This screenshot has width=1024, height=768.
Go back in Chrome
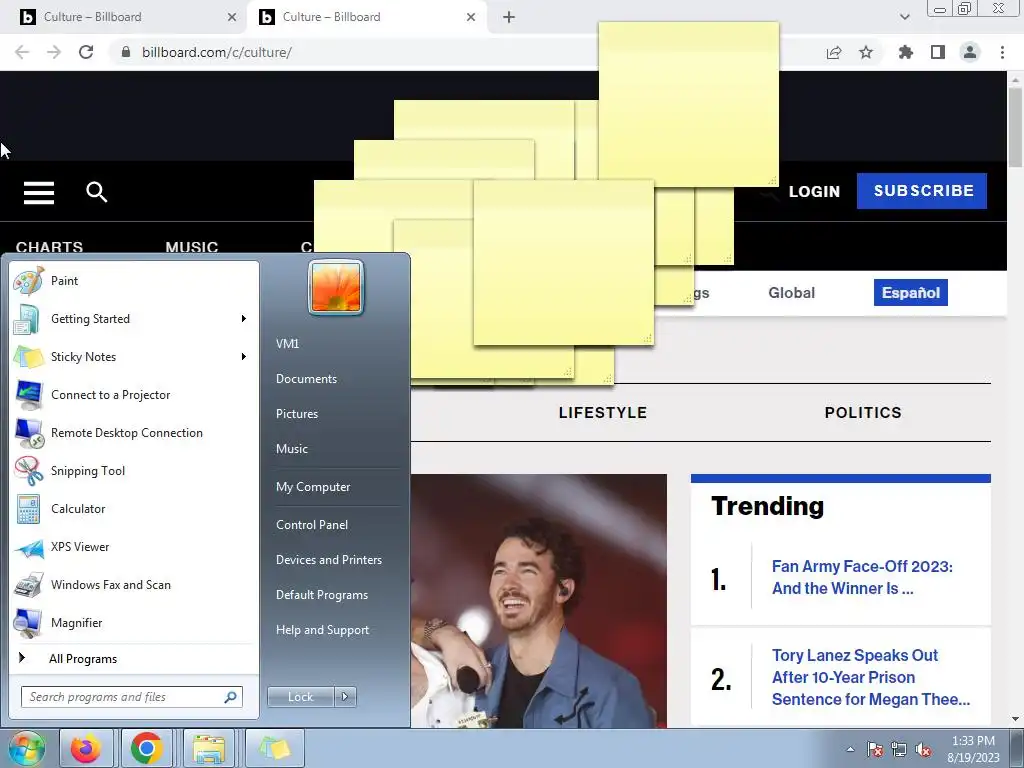pyautogui.click(x=22, y=52)
